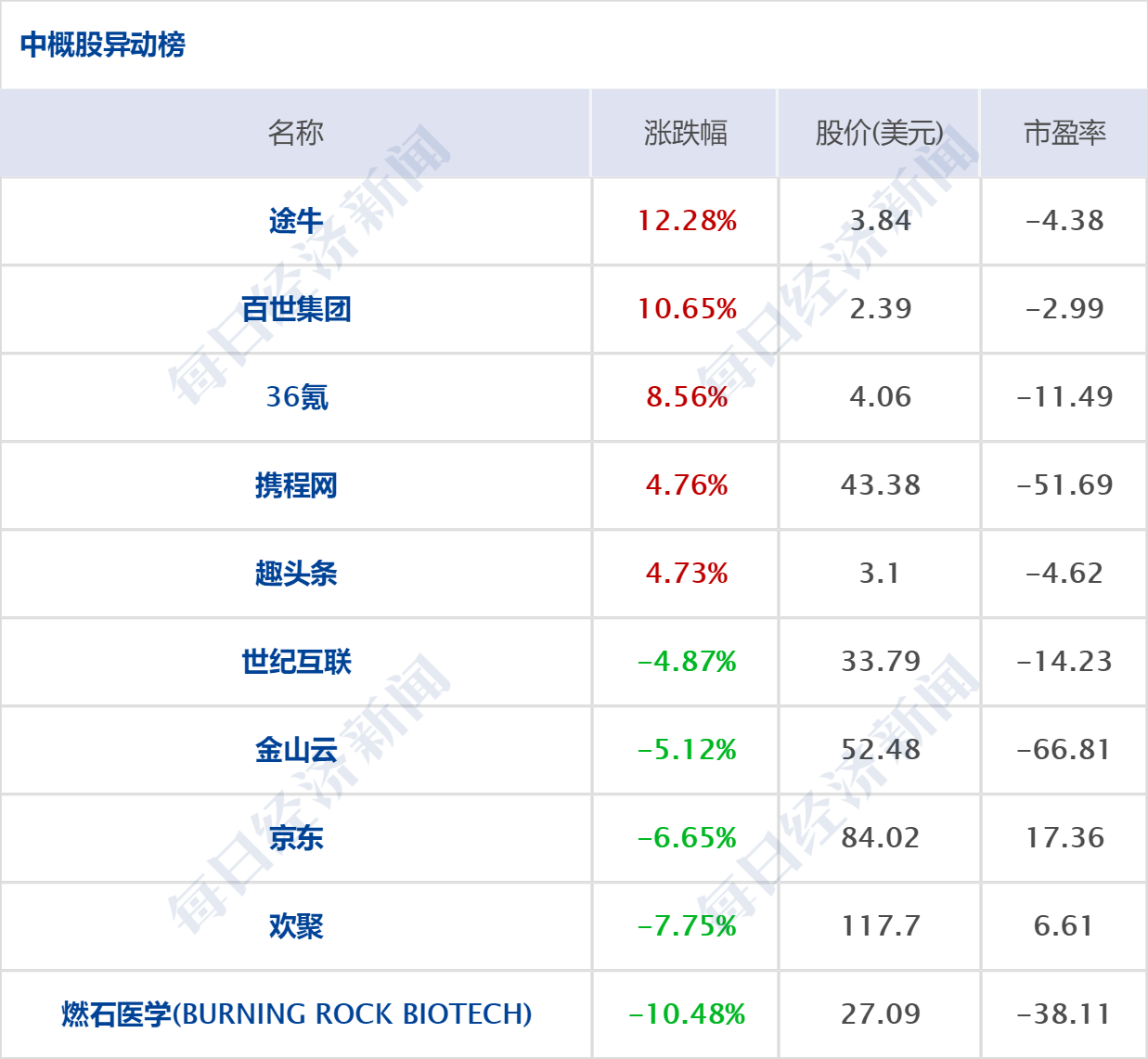The height and width of the screenshot is (1059, 1148).
Task: Select the 12.28% change value
Action: coord(687,221)
